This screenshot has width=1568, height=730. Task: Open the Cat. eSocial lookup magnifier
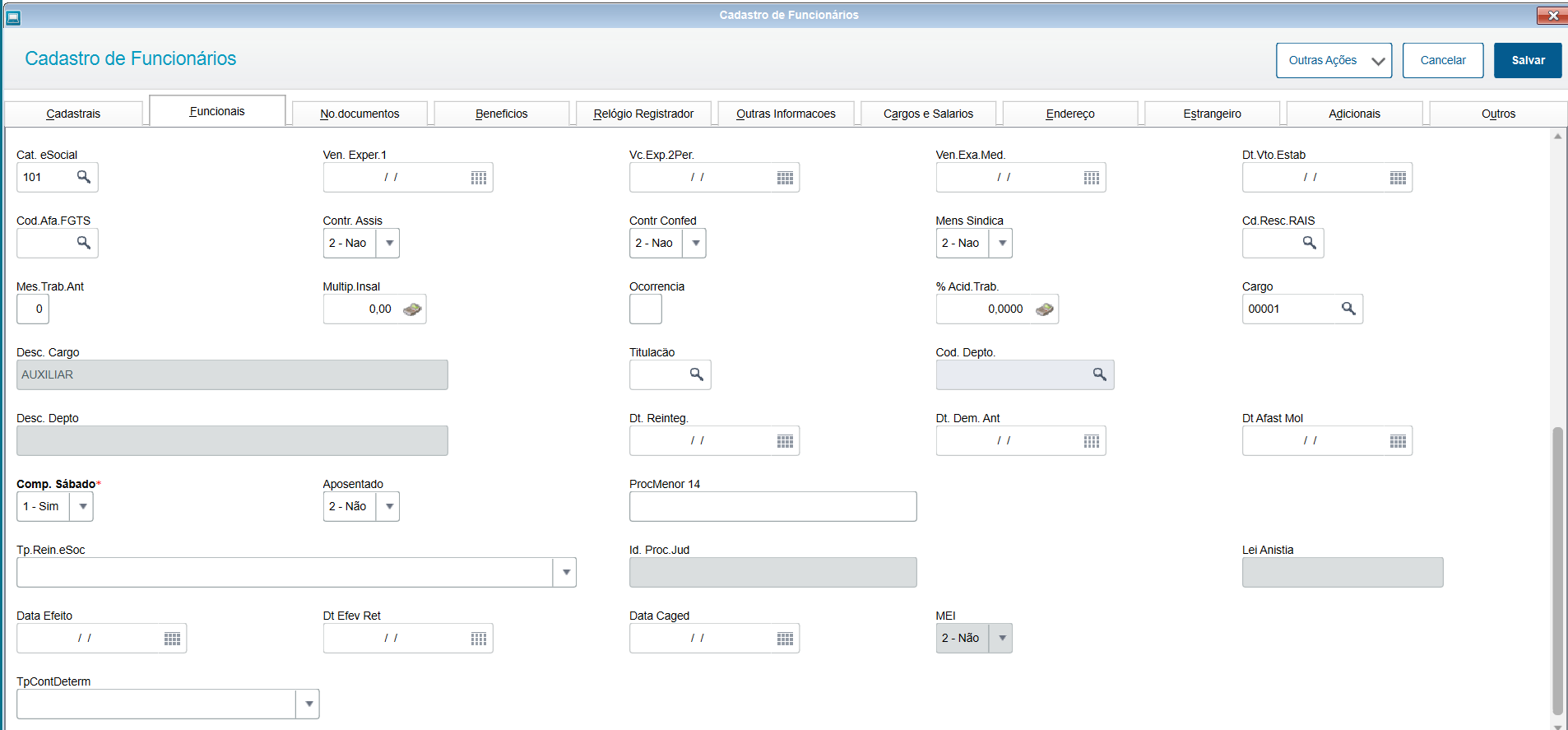(84, 177)
